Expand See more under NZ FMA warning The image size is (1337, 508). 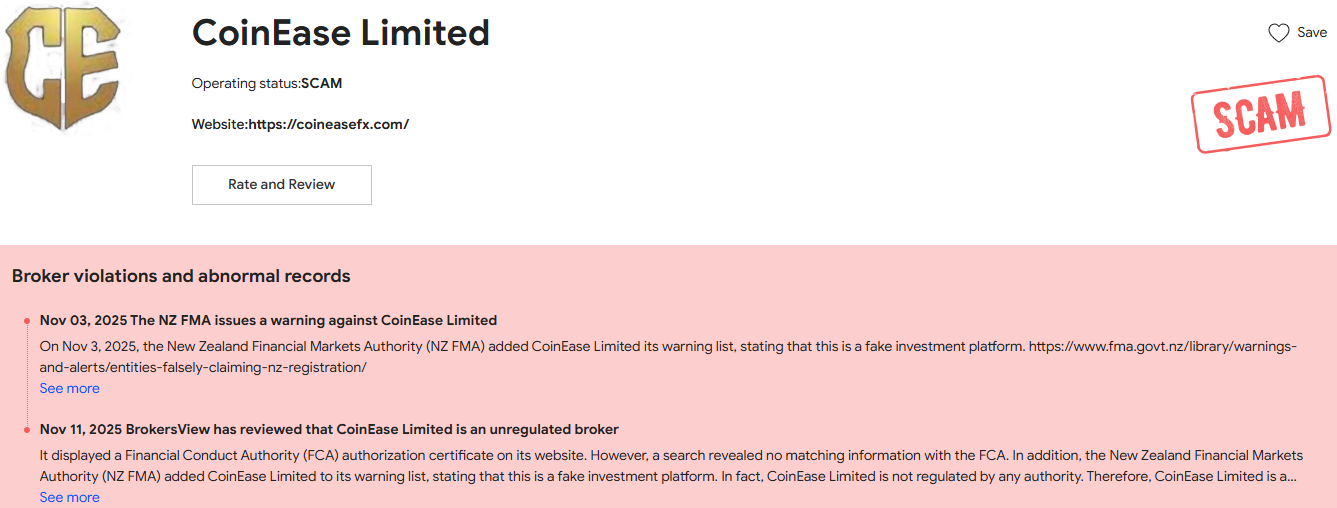69,388
